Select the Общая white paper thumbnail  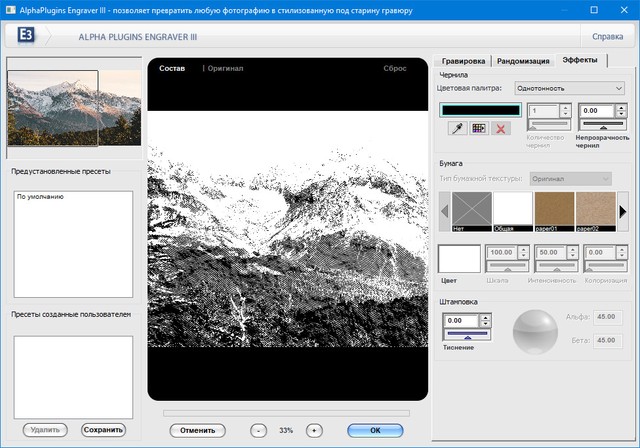(x=513, y=212)
